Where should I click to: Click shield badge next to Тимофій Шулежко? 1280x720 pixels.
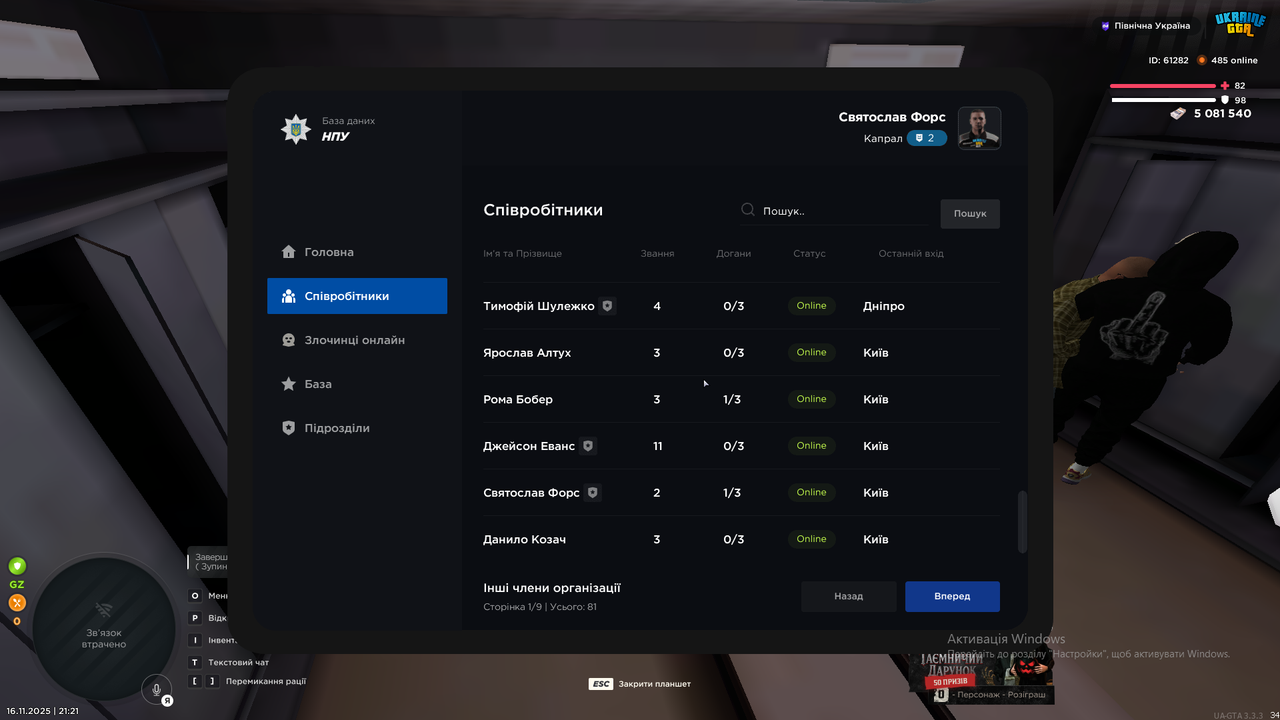607,306
